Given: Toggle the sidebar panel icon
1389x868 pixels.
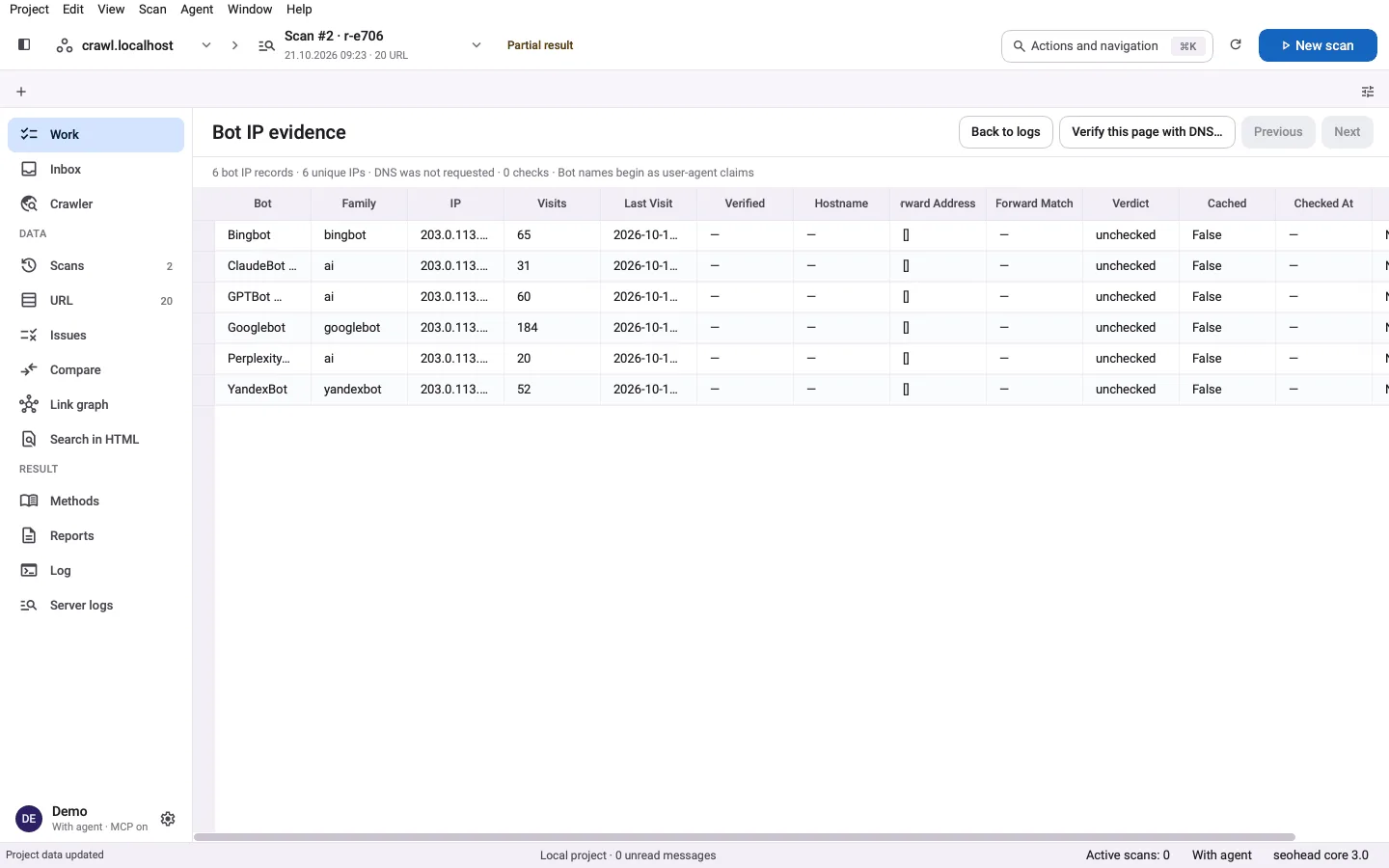Looking at the screenshot, I should pos(24,44).
